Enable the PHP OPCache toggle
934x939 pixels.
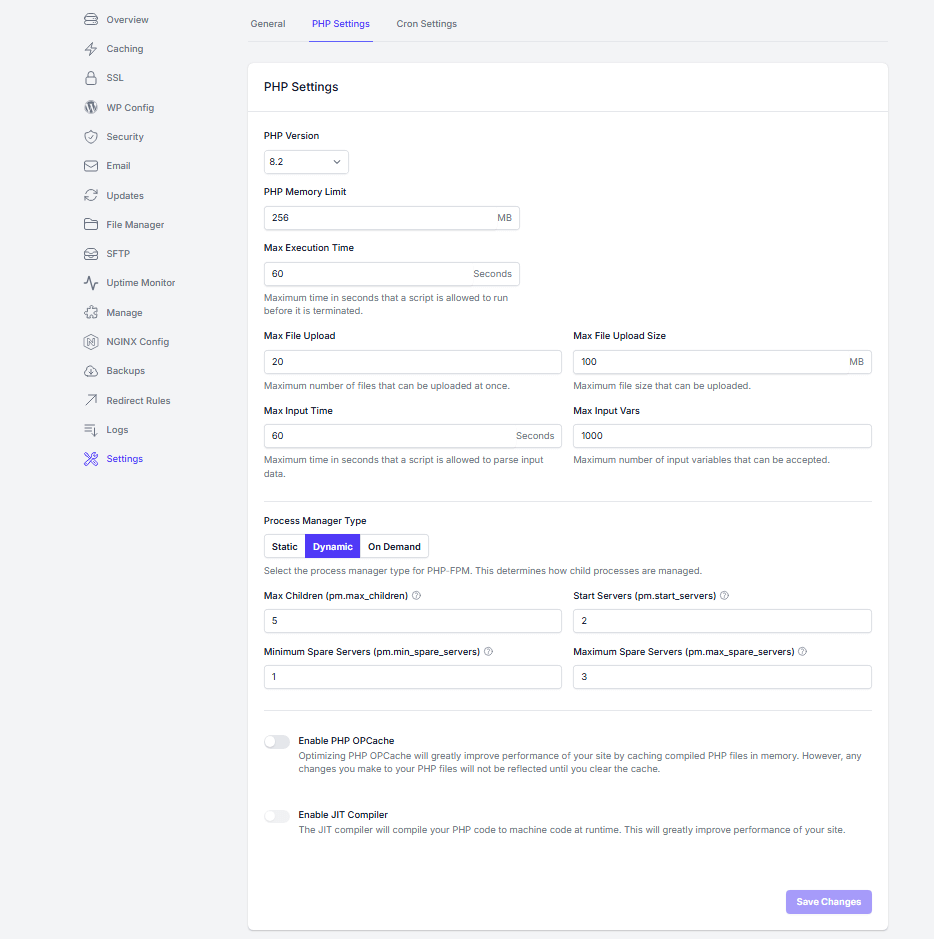tap(277, 742)
